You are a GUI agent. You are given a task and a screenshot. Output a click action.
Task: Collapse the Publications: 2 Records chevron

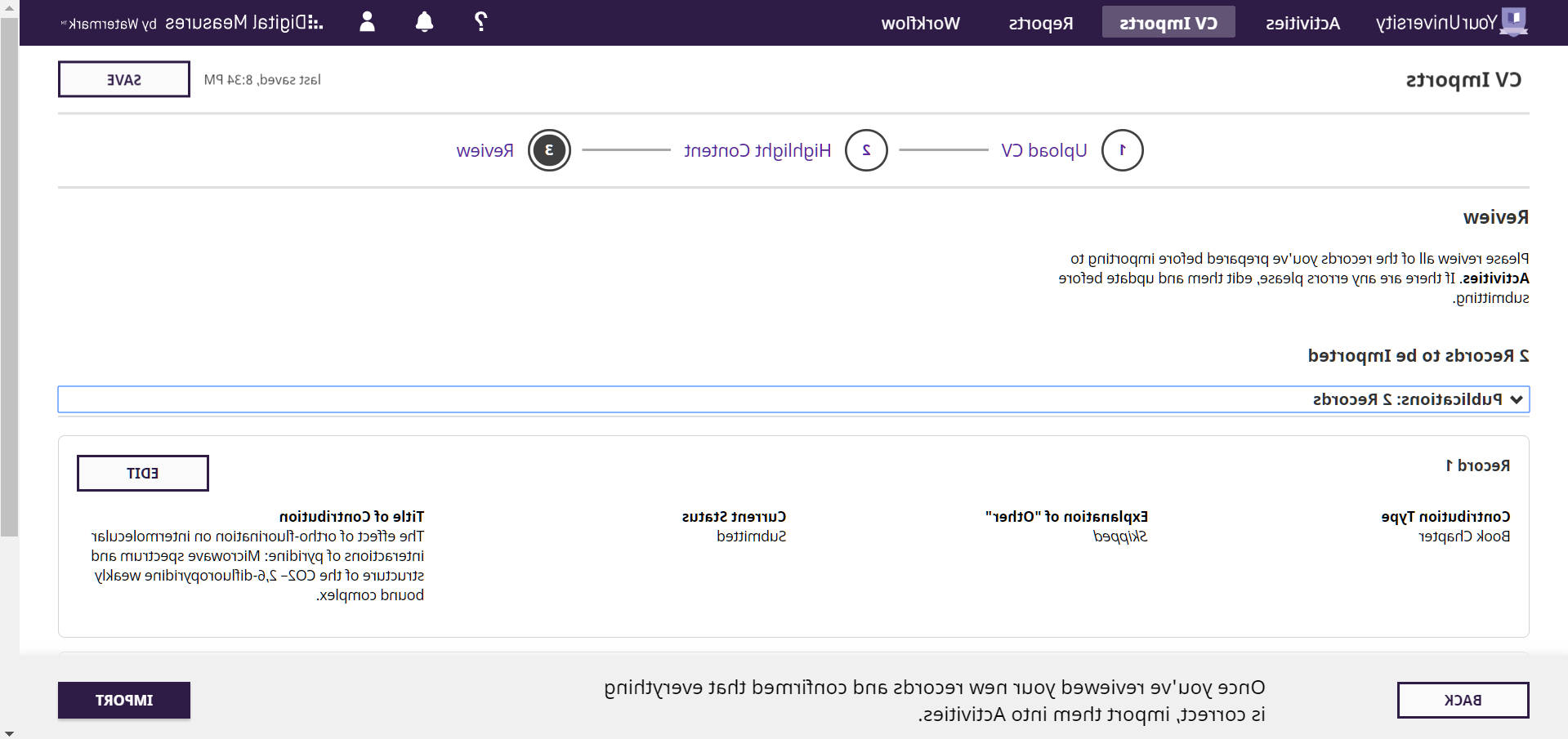(1517, 399)
